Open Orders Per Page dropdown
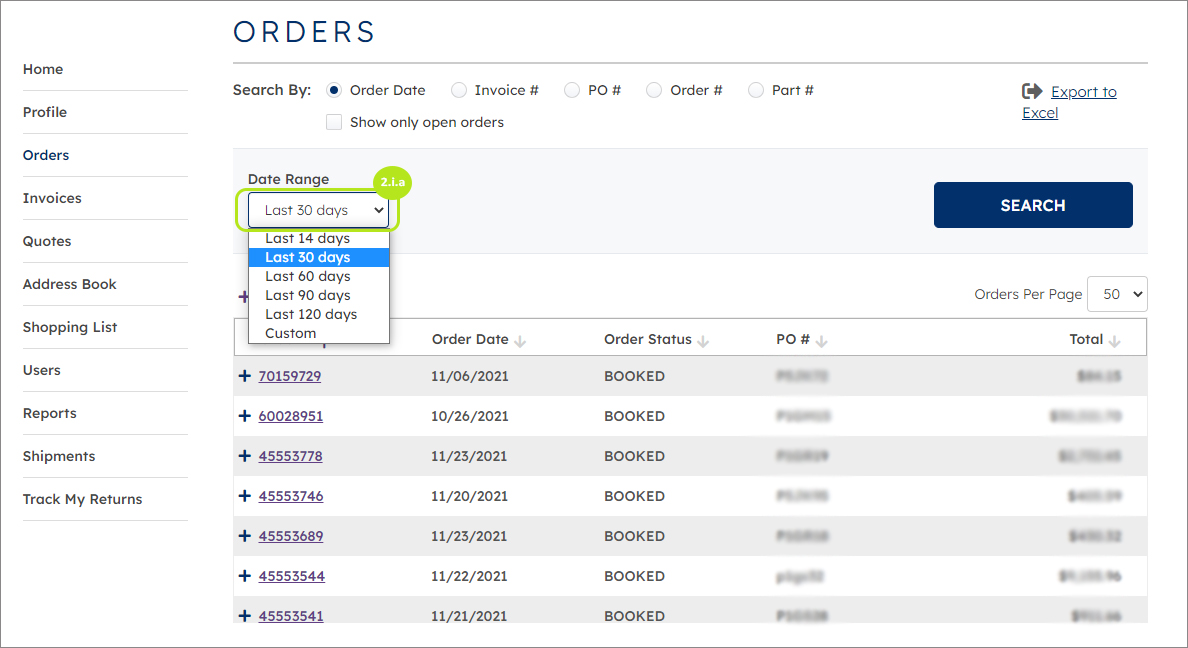This screenshot has height=648, width=1188. point(1117,294)
